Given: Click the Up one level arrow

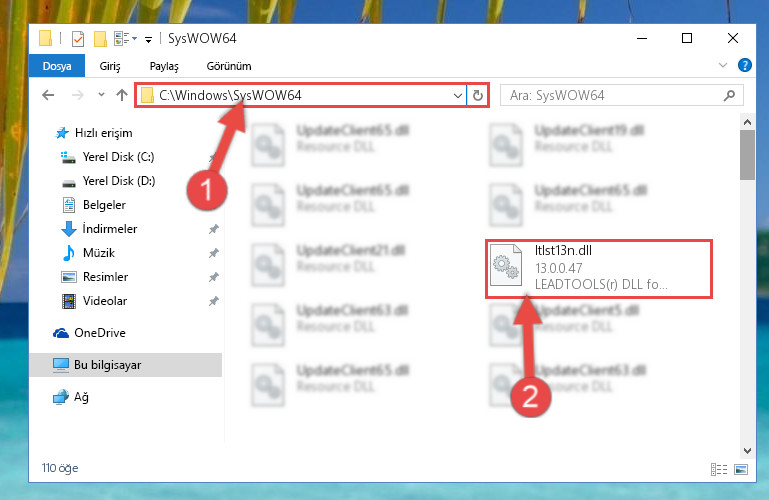Looking at the screenshot, I should coord(122,95).
